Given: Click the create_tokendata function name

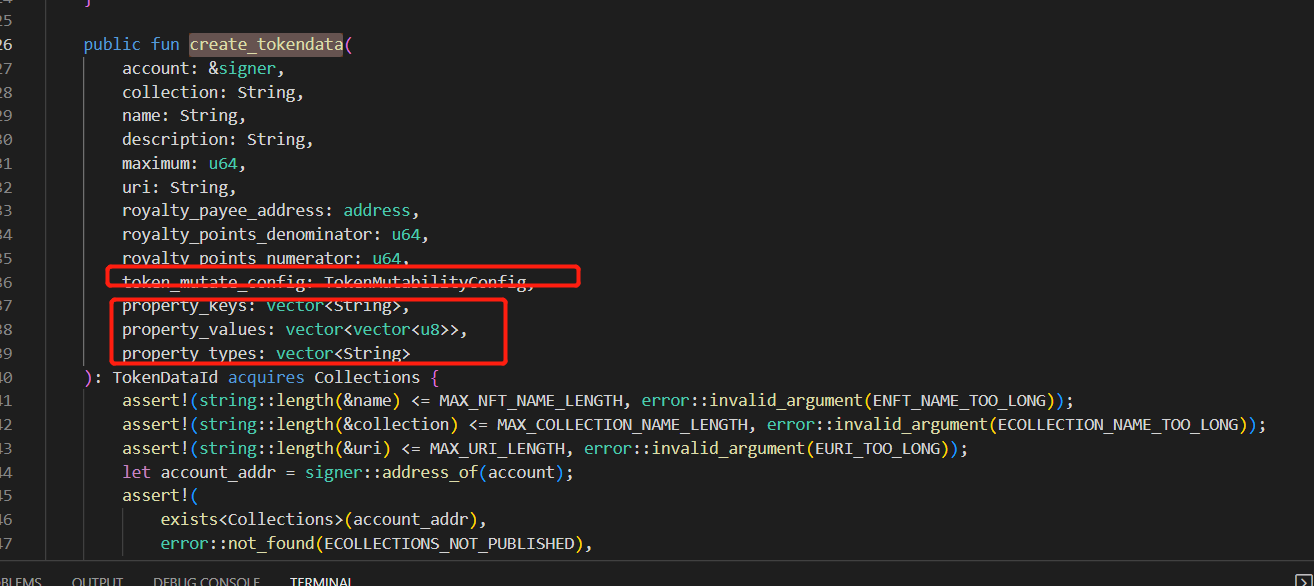Looking at the screenshot, I should click(265, 43).
